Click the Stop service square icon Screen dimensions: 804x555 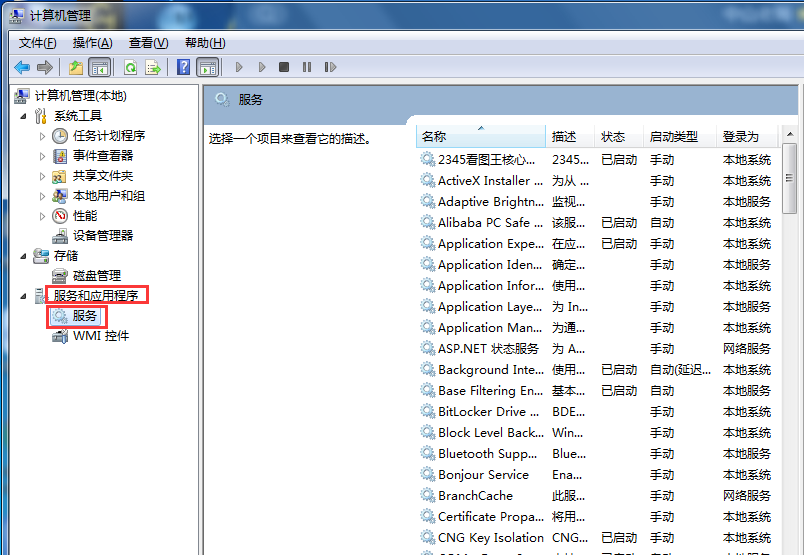[284, 67]
